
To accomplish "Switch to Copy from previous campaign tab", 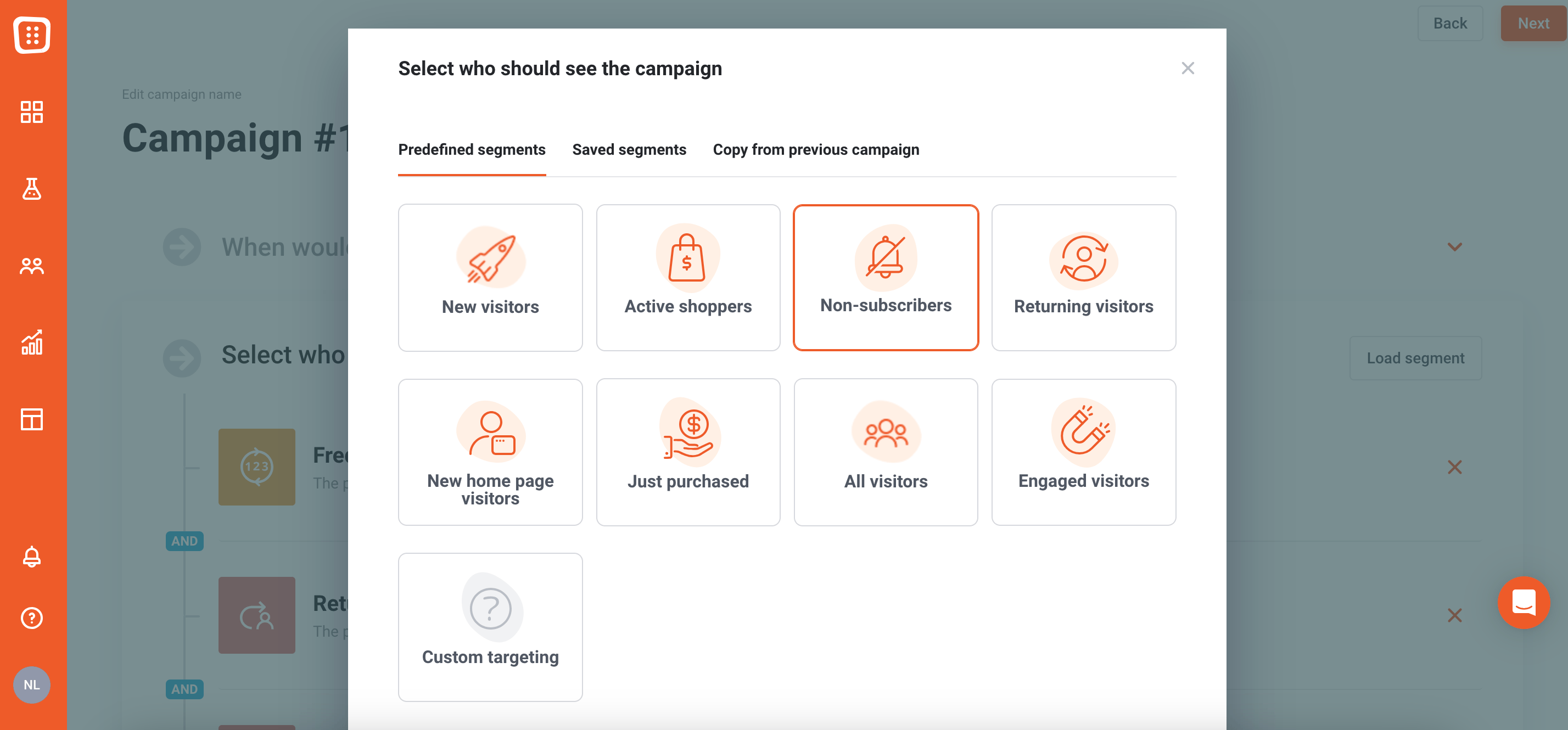I will (816, 149).
